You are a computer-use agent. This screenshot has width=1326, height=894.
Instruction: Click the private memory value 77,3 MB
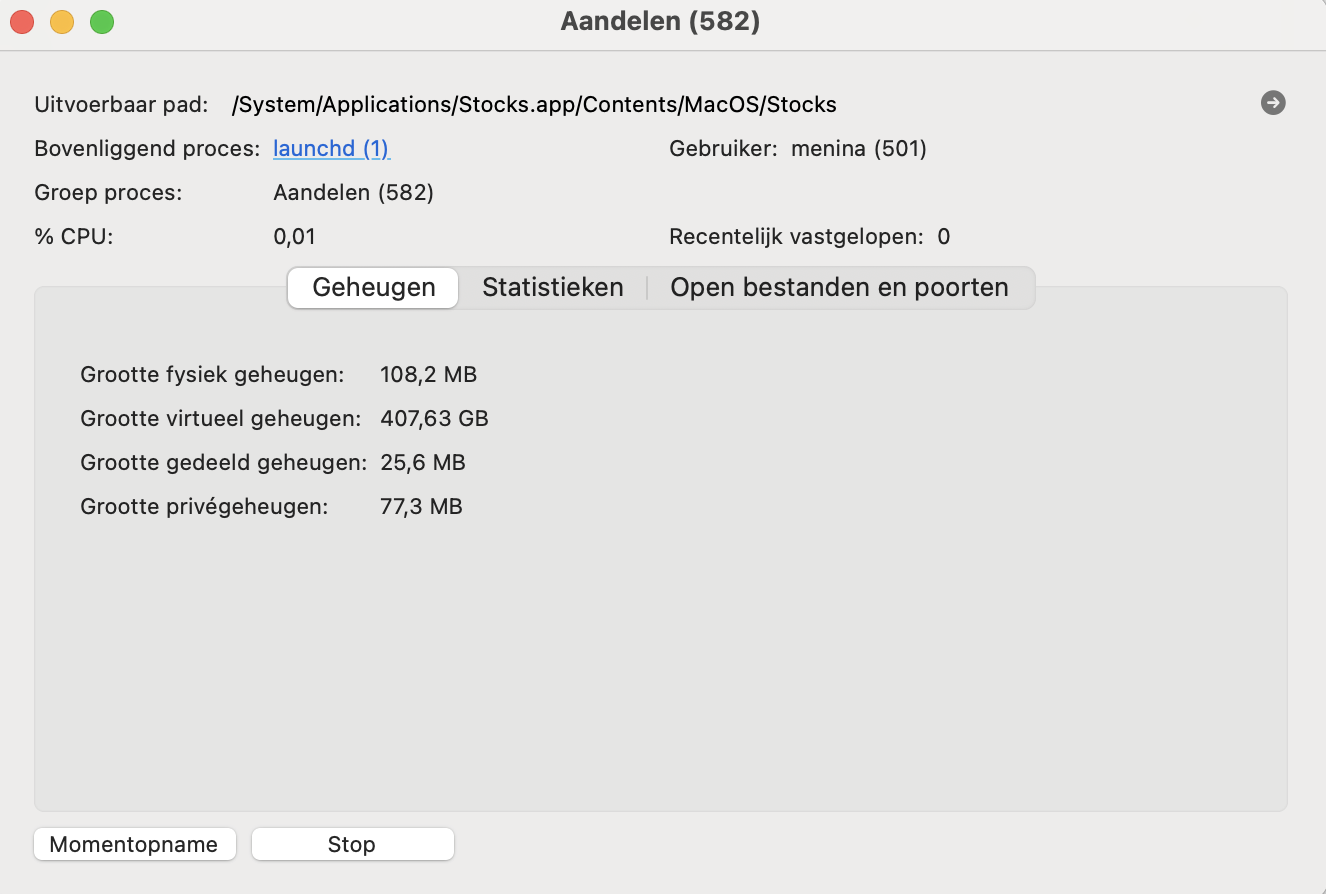422,506
